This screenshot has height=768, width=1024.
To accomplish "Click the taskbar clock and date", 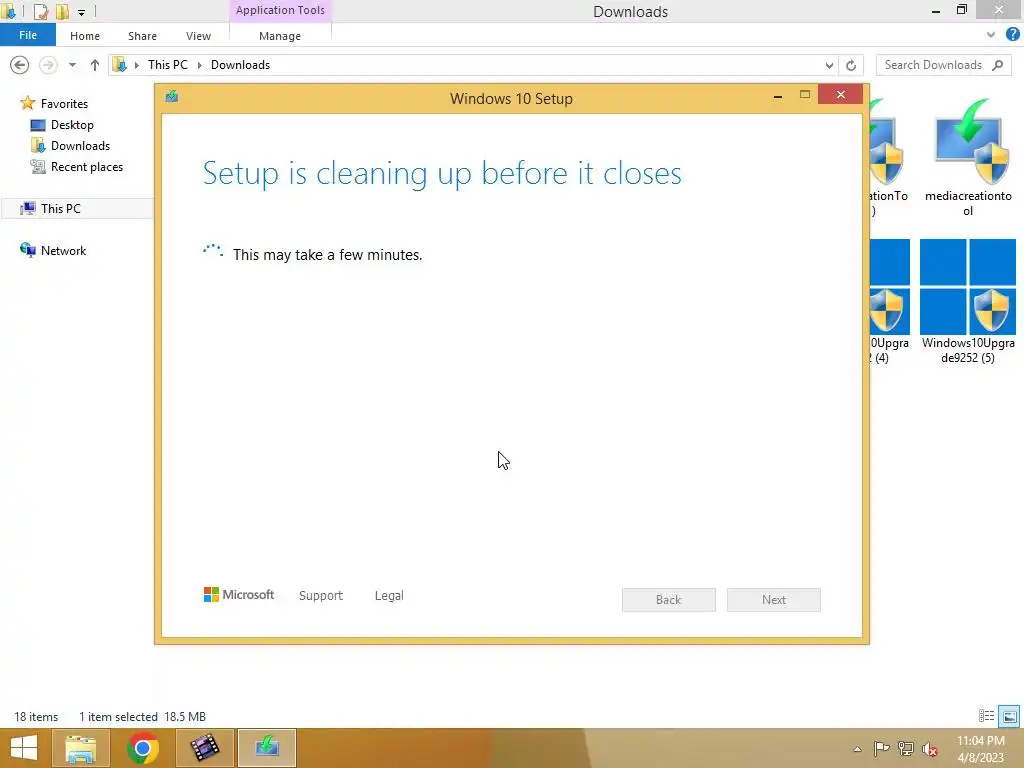I will (x=980, y=749).
